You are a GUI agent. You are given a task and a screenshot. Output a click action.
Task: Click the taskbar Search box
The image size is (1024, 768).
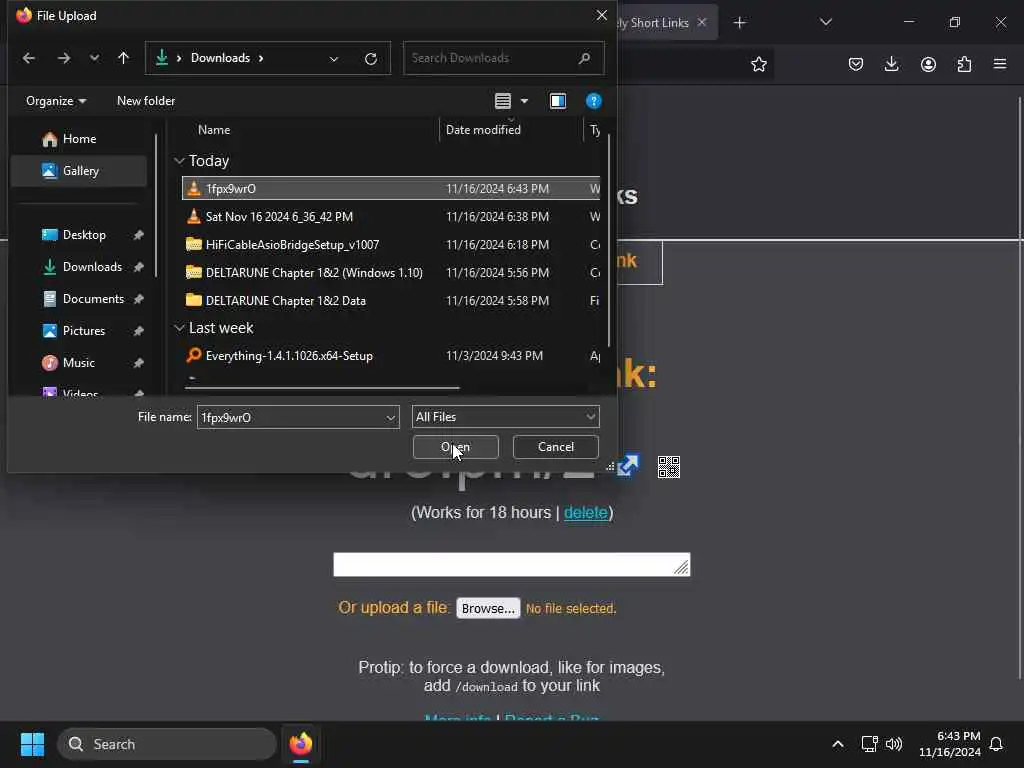[x=167, y=744]
